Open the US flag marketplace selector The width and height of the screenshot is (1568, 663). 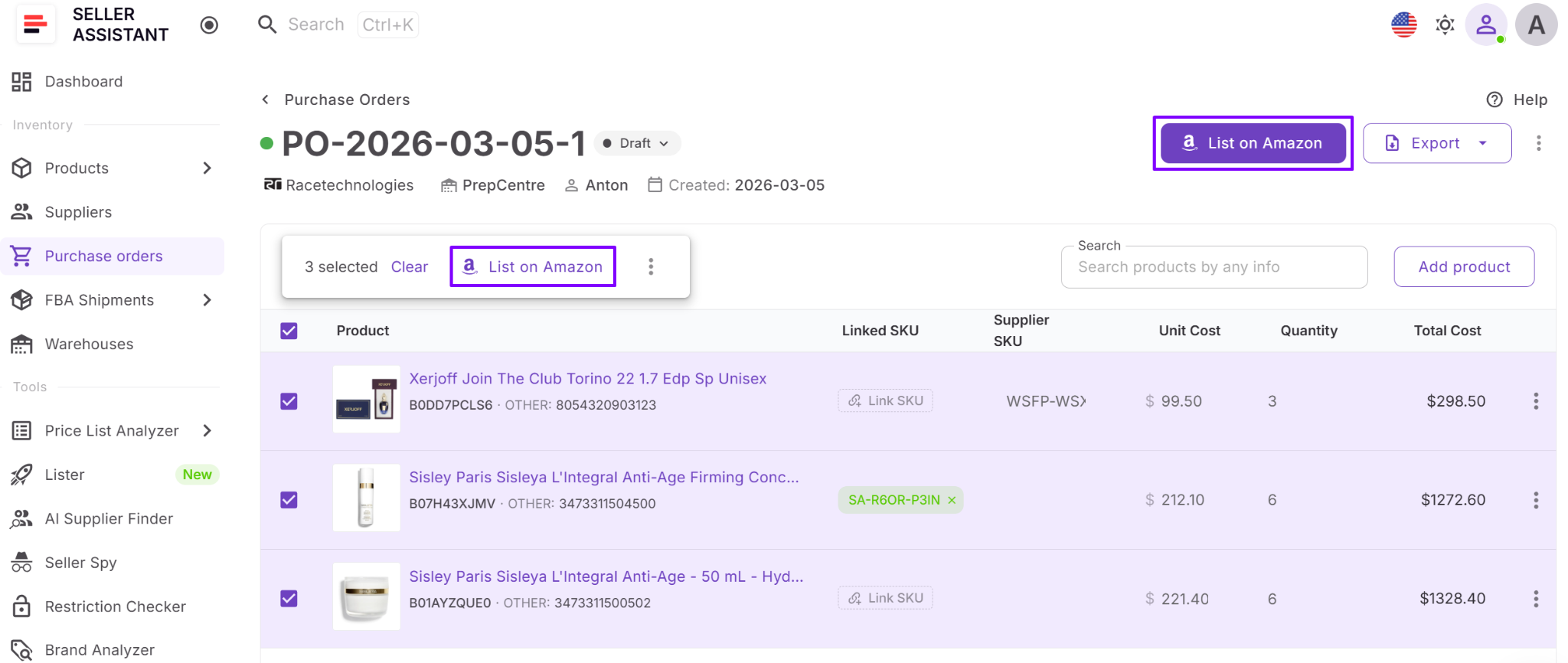pos(1403,24)
